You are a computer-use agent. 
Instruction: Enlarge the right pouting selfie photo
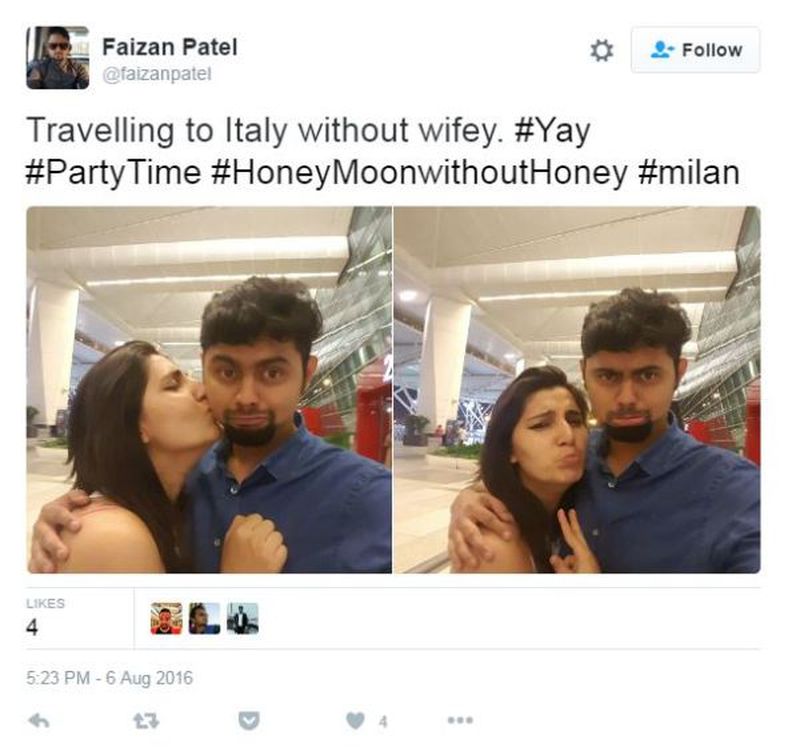[578, 390]
